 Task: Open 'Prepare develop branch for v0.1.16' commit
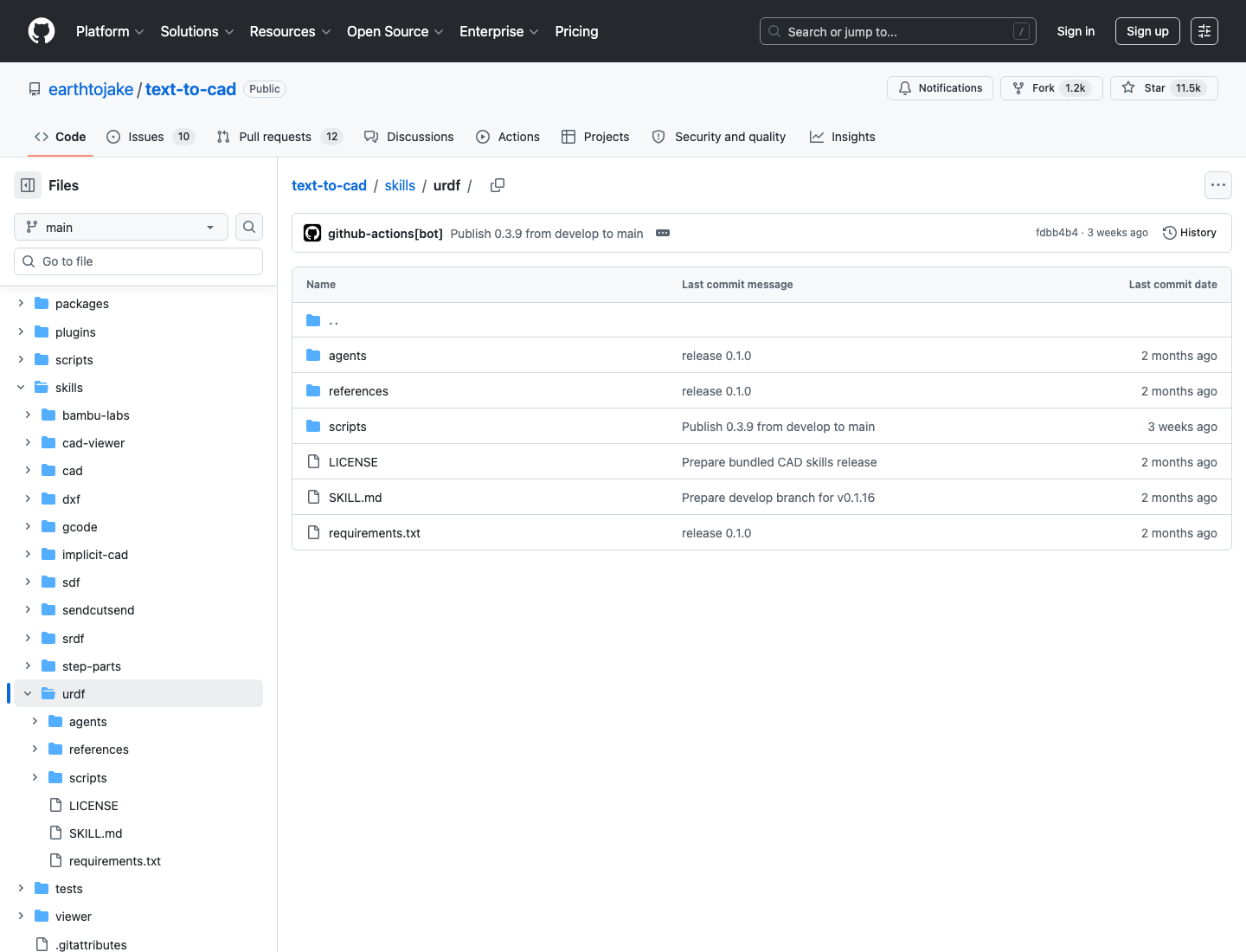778,498
